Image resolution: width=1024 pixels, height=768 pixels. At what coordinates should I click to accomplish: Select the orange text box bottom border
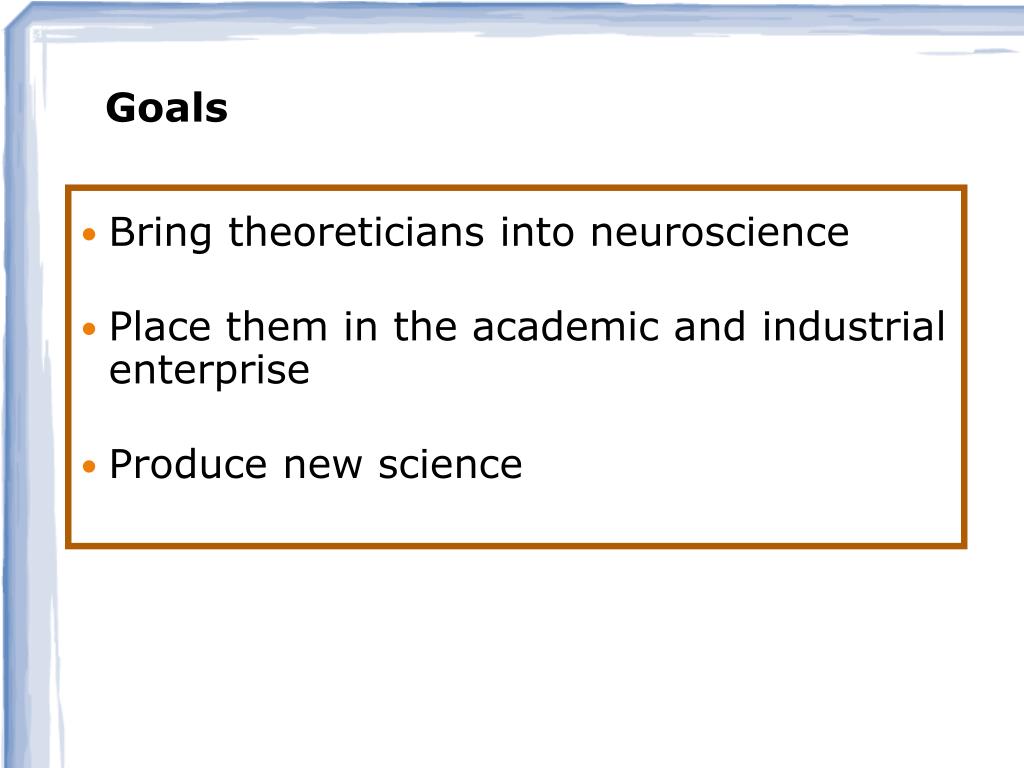pos(516,545)
